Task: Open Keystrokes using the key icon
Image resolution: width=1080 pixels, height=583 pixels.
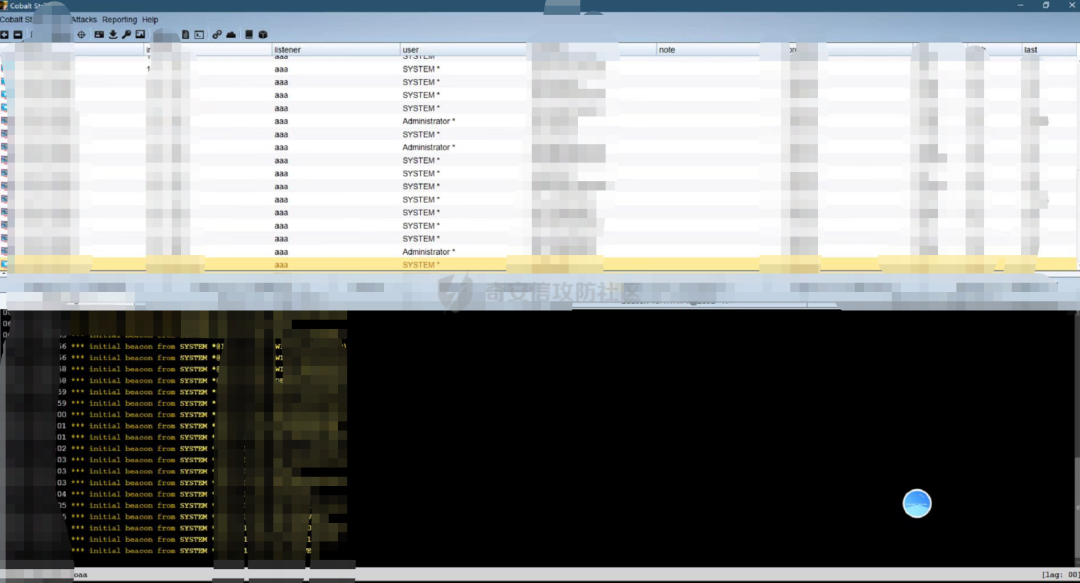Action: tap(127, 34)
